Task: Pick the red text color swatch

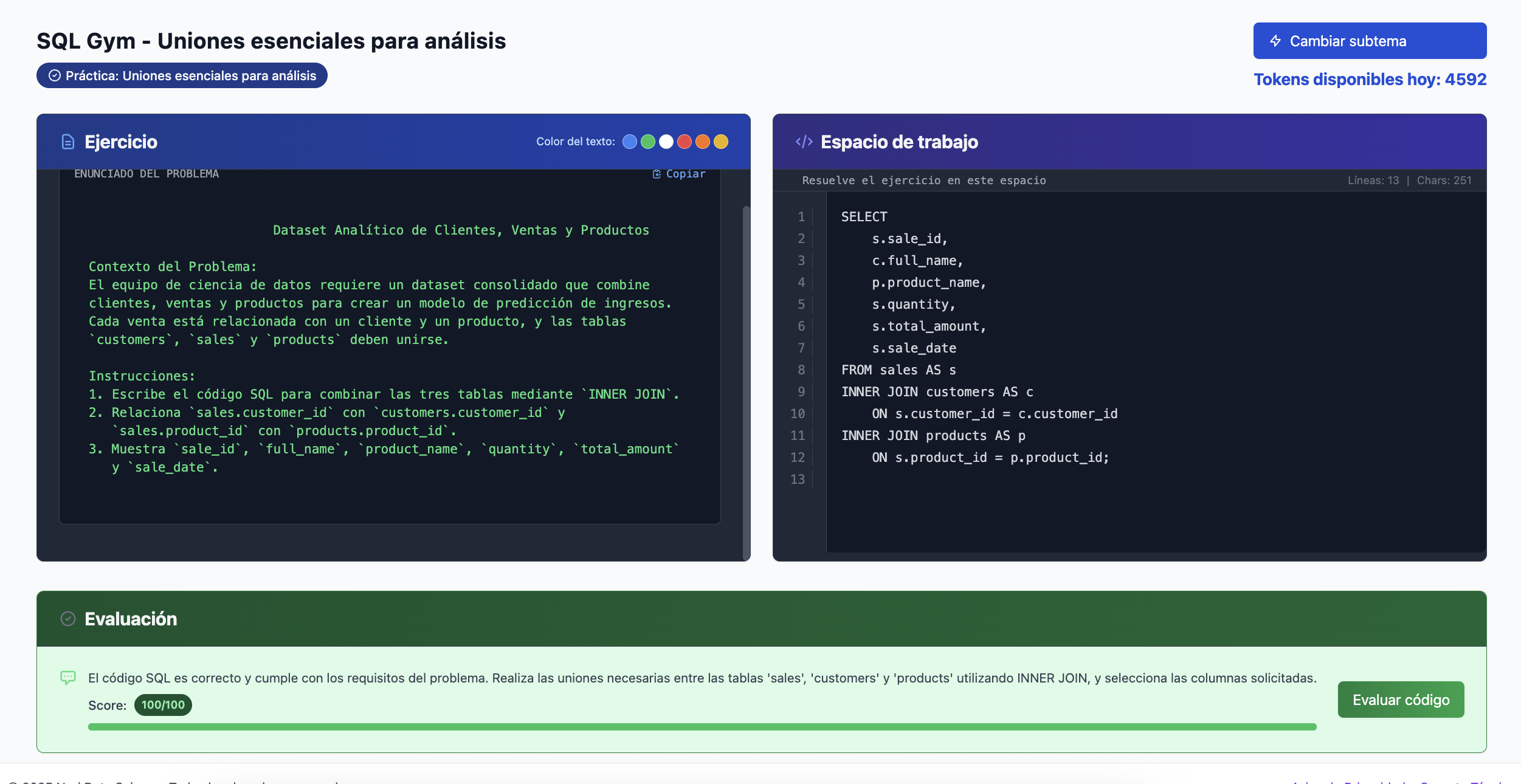Action: (685, 142)
